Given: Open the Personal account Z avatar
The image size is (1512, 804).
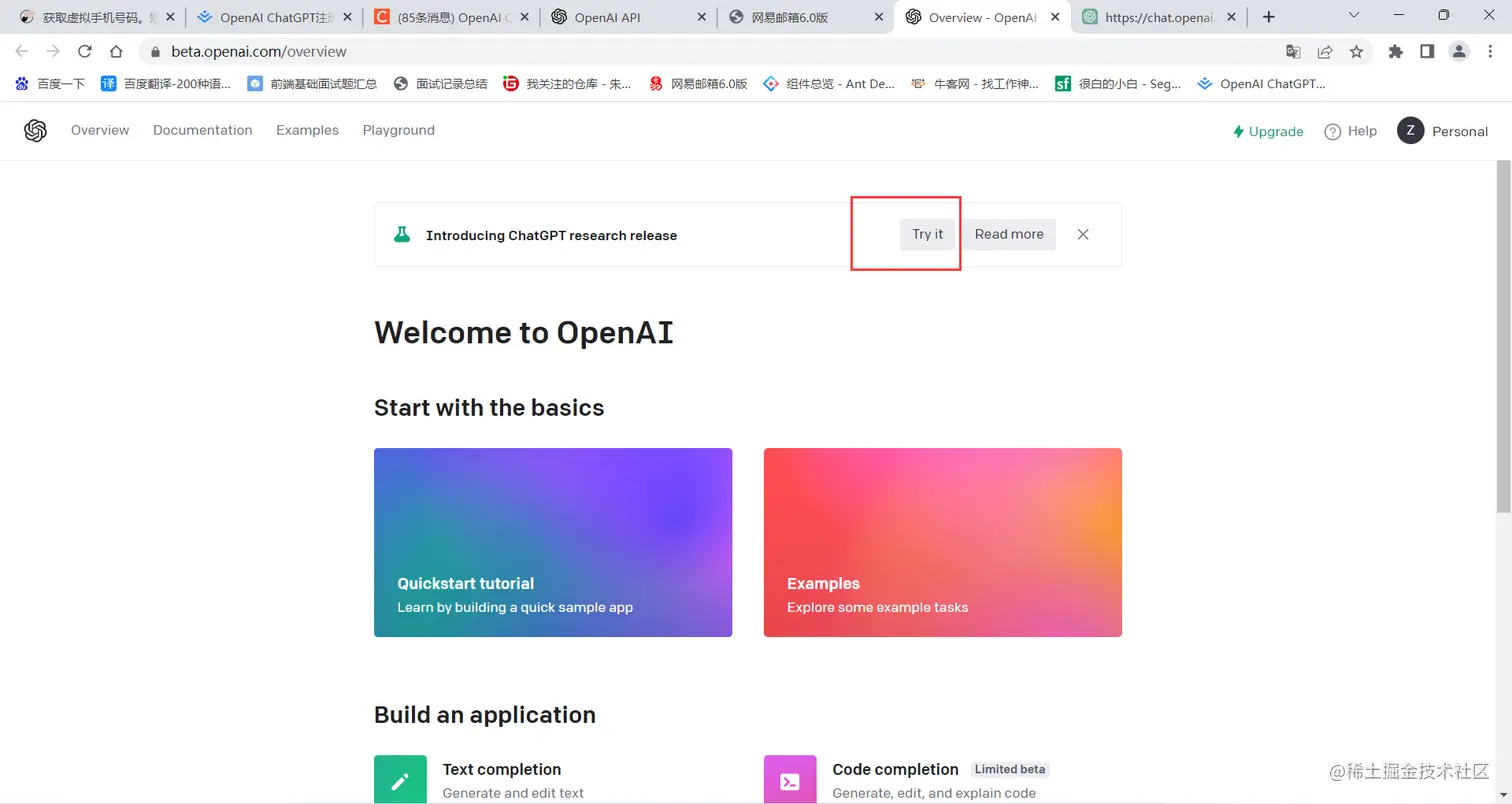Looking at the screenshot, I should pyautogui.click(x=1410, y=131).
